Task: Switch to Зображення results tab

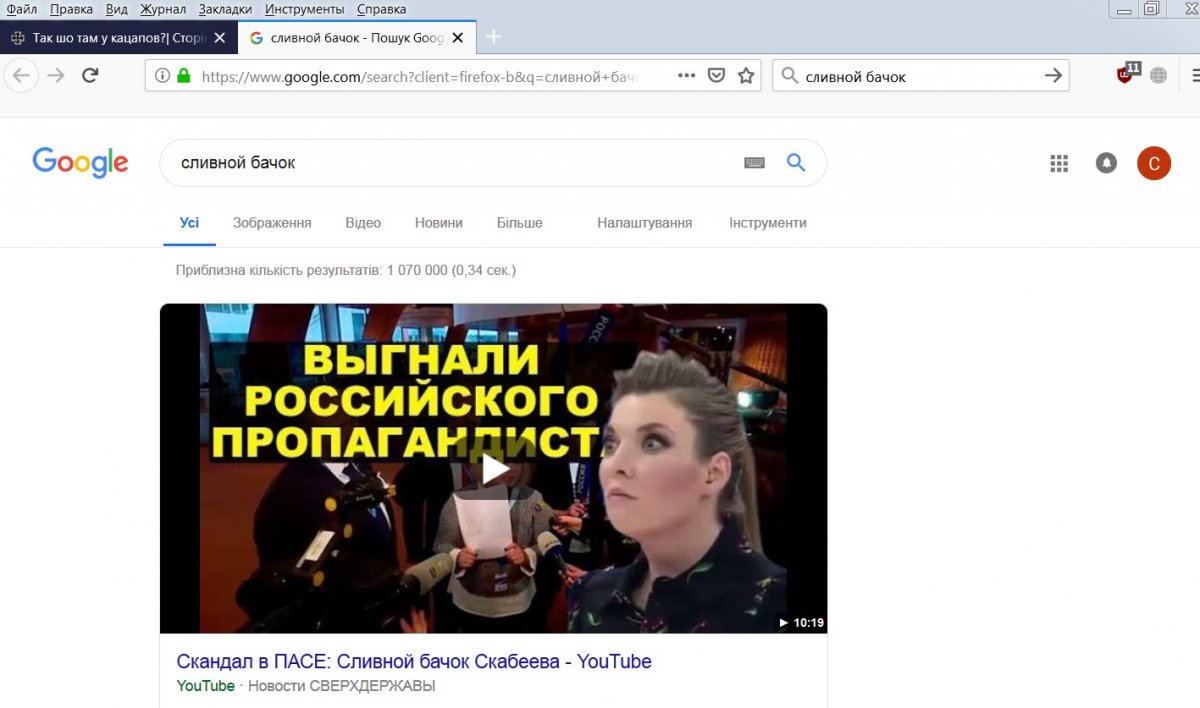Action: [272, 223]
